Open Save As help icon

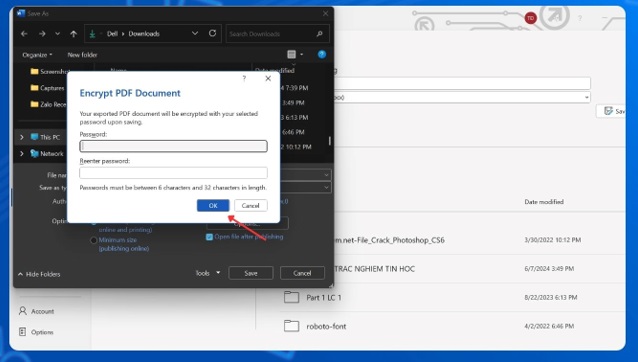point(321,54)
